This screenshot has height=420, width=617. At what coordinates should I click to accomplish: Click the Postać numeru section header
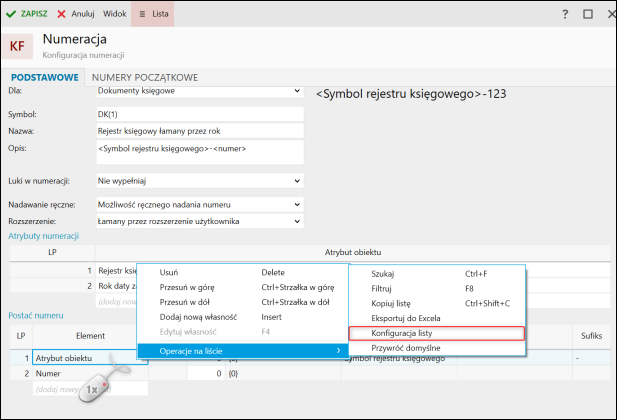tap(36, 316)
